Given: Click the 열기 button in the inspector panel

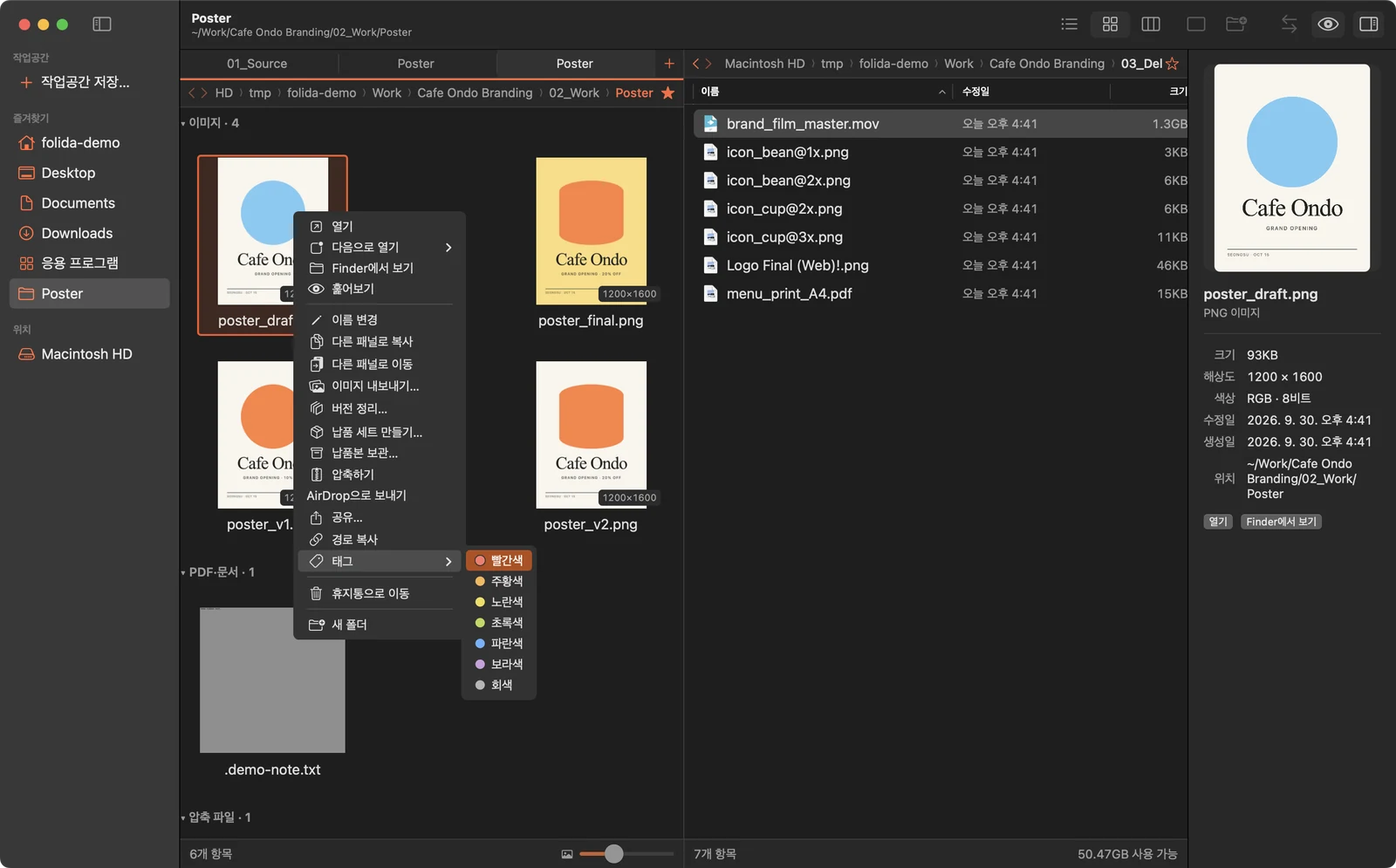Looking at the screenshot, I should (x=1218, y=522).
